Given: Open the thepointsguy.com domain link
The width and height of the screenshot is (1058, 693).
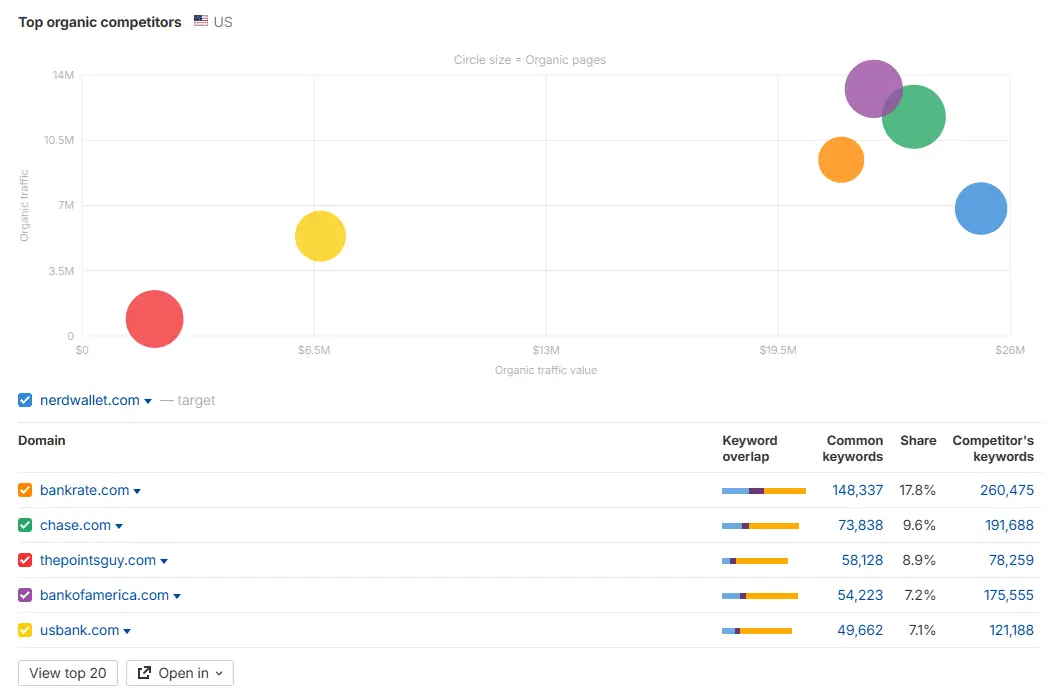Looking at the screenshot, I should [x=98, y=560].
